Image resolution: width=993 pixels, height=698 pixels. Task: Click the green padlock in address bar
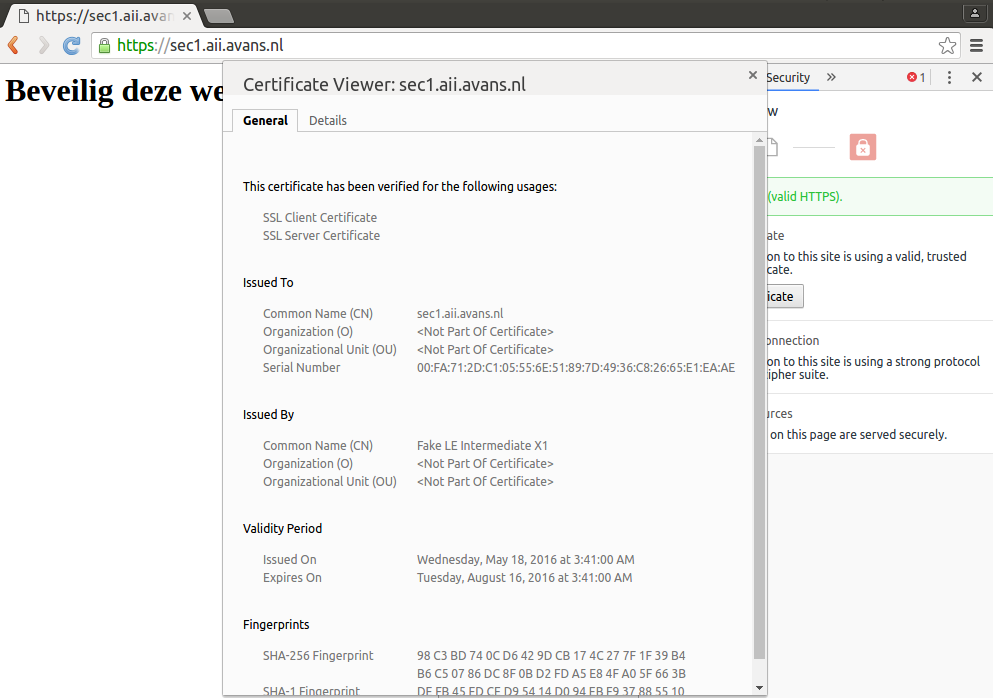[x=103, y=45]
